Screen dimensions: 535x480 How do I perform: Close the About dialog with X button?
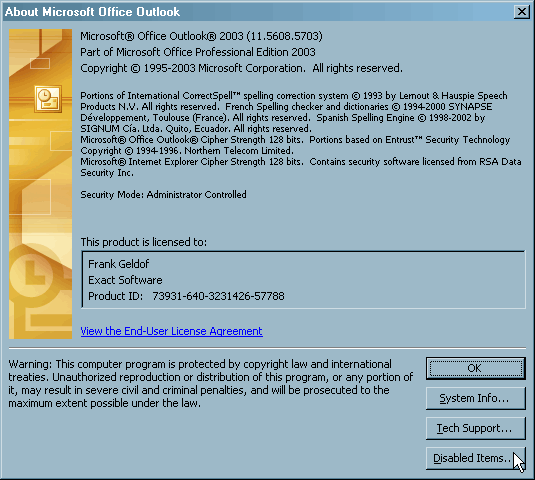521,12
